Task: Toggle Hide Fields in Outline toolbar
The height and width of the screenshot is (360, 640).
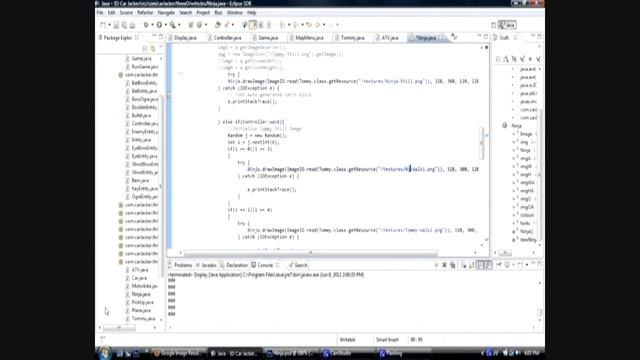Action: point(514,60)
